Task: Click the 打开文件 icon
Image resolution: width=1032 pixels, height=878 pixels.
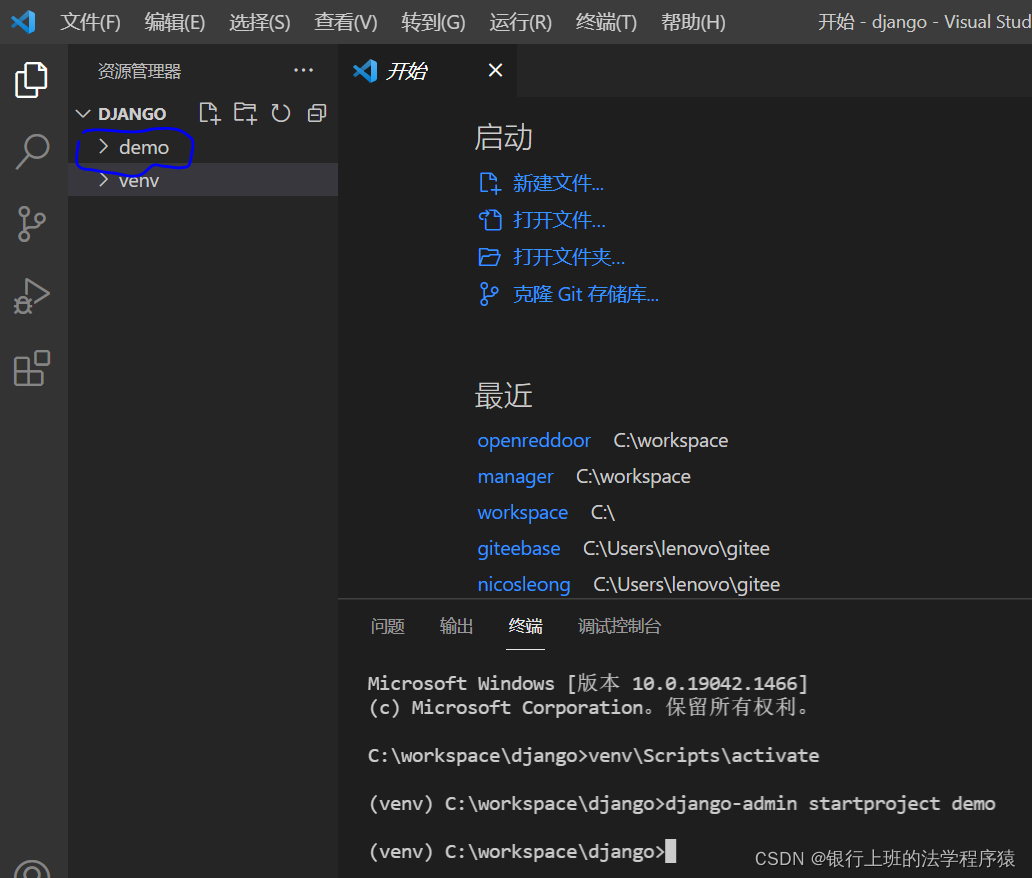Action: tap(490, 220)
